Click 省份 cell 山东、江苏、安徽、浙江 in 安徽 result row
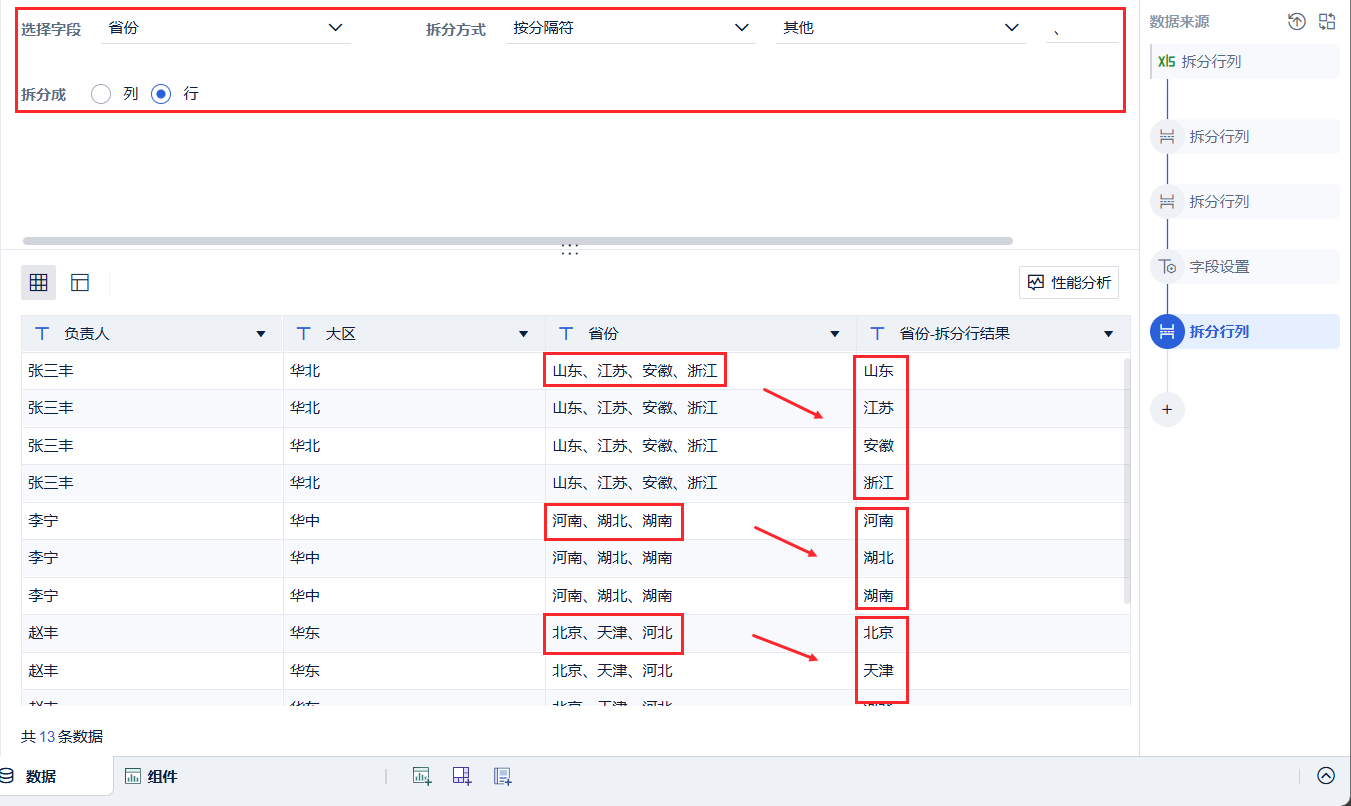1351x806 pixels. 700,445
